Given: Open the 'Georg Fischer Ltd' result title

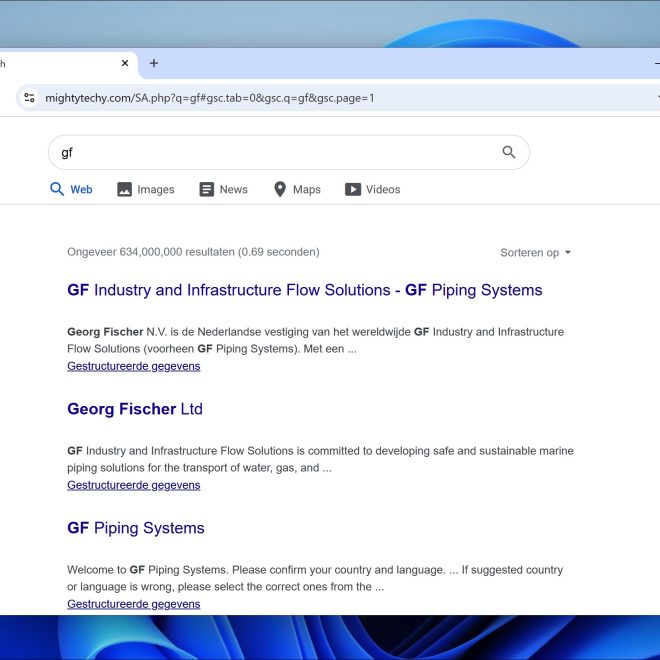Looking at the screenshot, I should click(135, 409).
